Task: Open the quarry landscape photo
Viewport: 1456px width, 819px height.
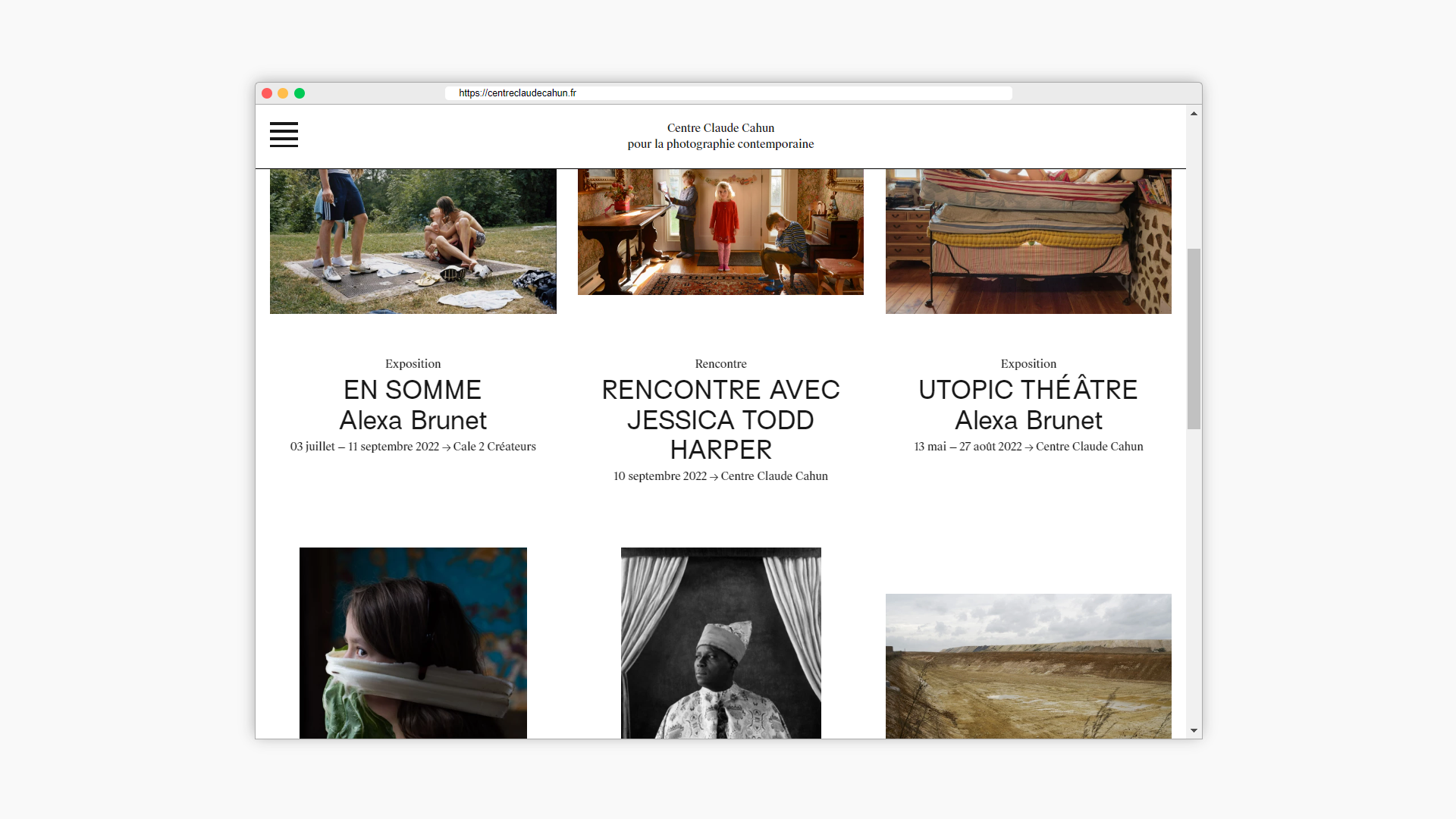Action: 1028,666
